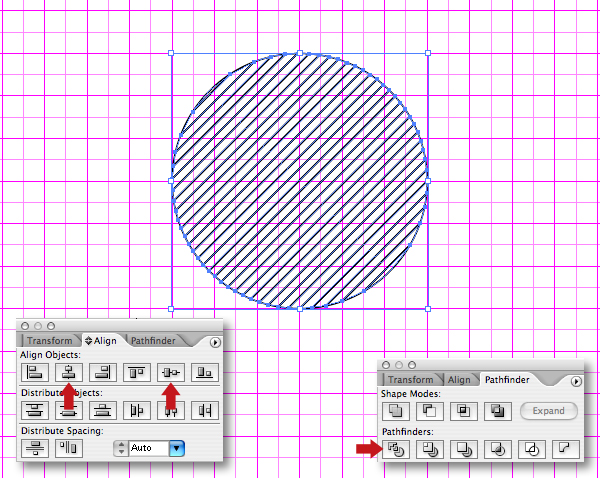Apply Intersect Shape Areas mode
The image size is (600, 478).
pos(464,411)
